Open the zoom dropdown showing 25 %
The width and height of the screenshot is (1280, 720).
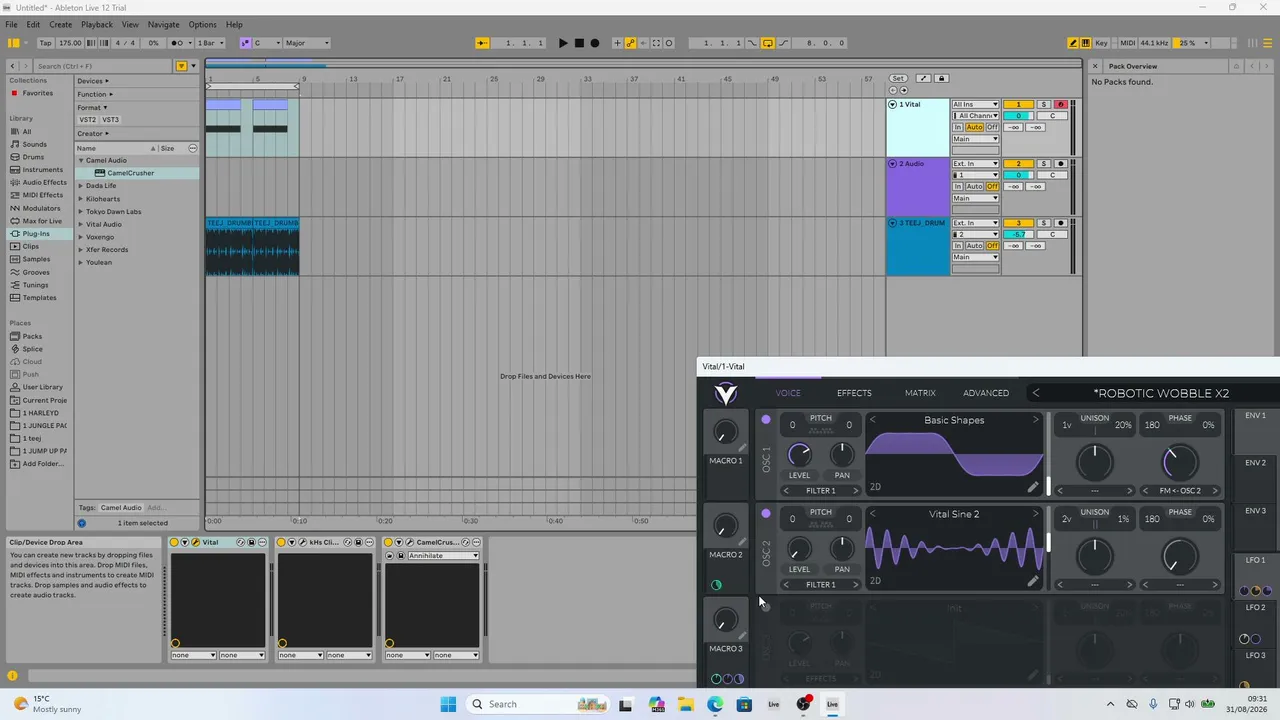[1191, 43]
